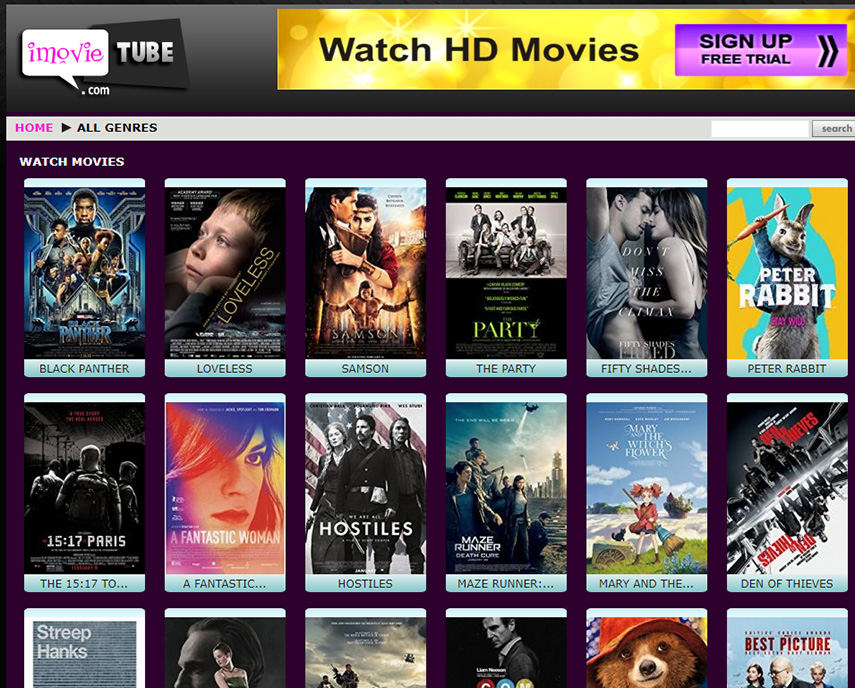Screen dimensions: 855x688
Task: Click the breadcrumb arrow separator icon
Action: tap(66, 128)
